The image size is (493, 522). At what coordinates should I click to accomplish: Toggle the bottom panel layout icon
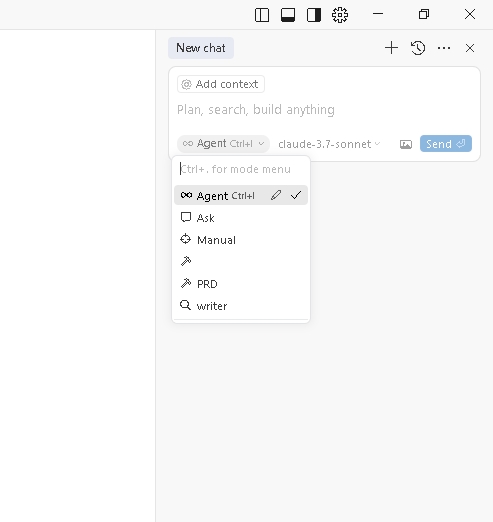click(288, 15)
